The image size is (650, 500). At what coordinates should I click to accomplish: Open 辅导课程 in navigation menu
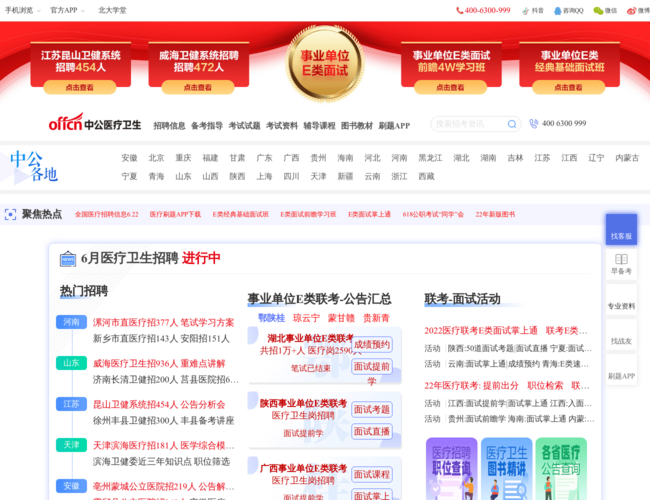[319, 126]
